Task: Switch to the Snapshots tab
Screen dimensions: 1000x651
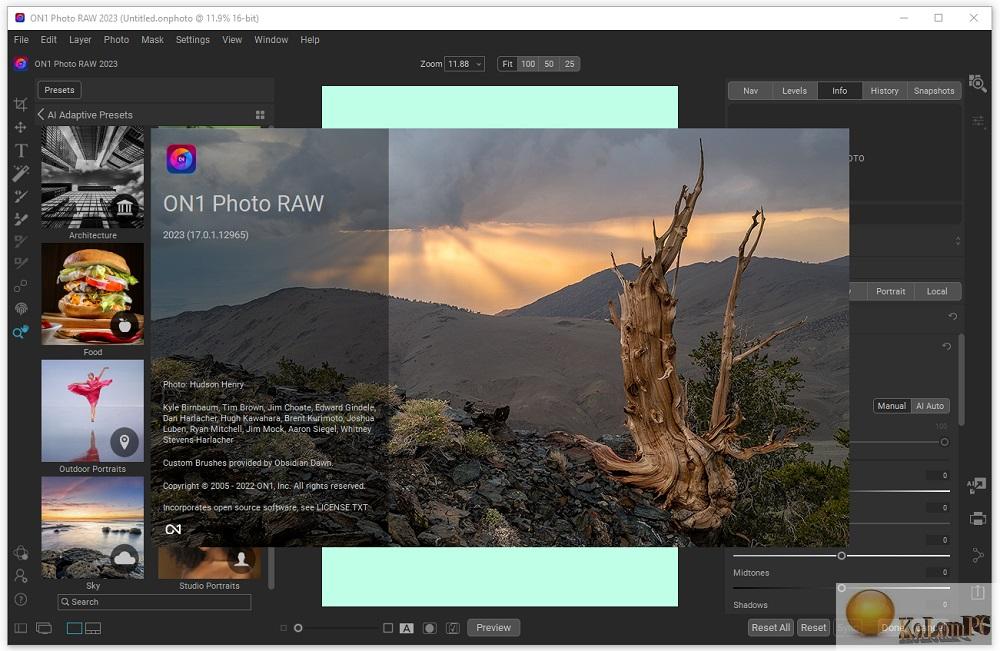Action: [x=934, y=91]
